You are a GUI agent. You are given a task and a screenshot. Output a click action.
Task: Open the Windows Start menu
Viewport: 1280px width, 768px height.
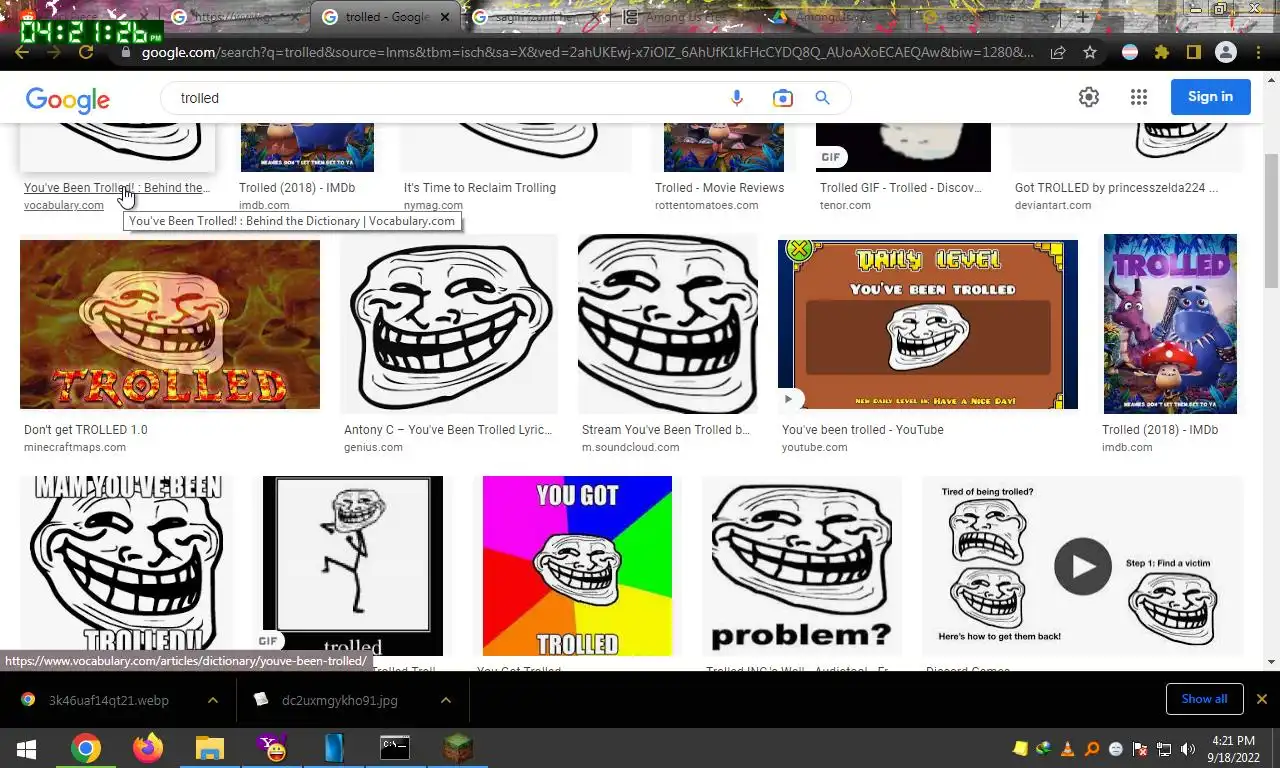[x=26, y=749]
